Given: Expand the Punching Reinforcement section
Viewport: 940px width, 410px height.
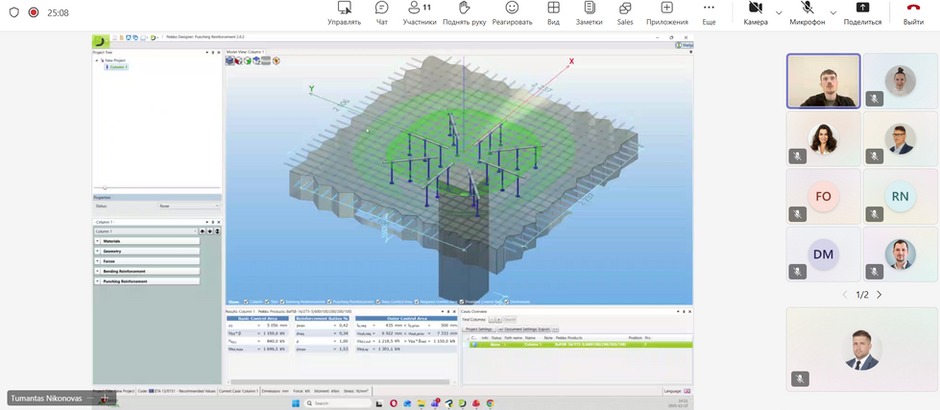Looking at the screenshot, I should coord(147,281).
